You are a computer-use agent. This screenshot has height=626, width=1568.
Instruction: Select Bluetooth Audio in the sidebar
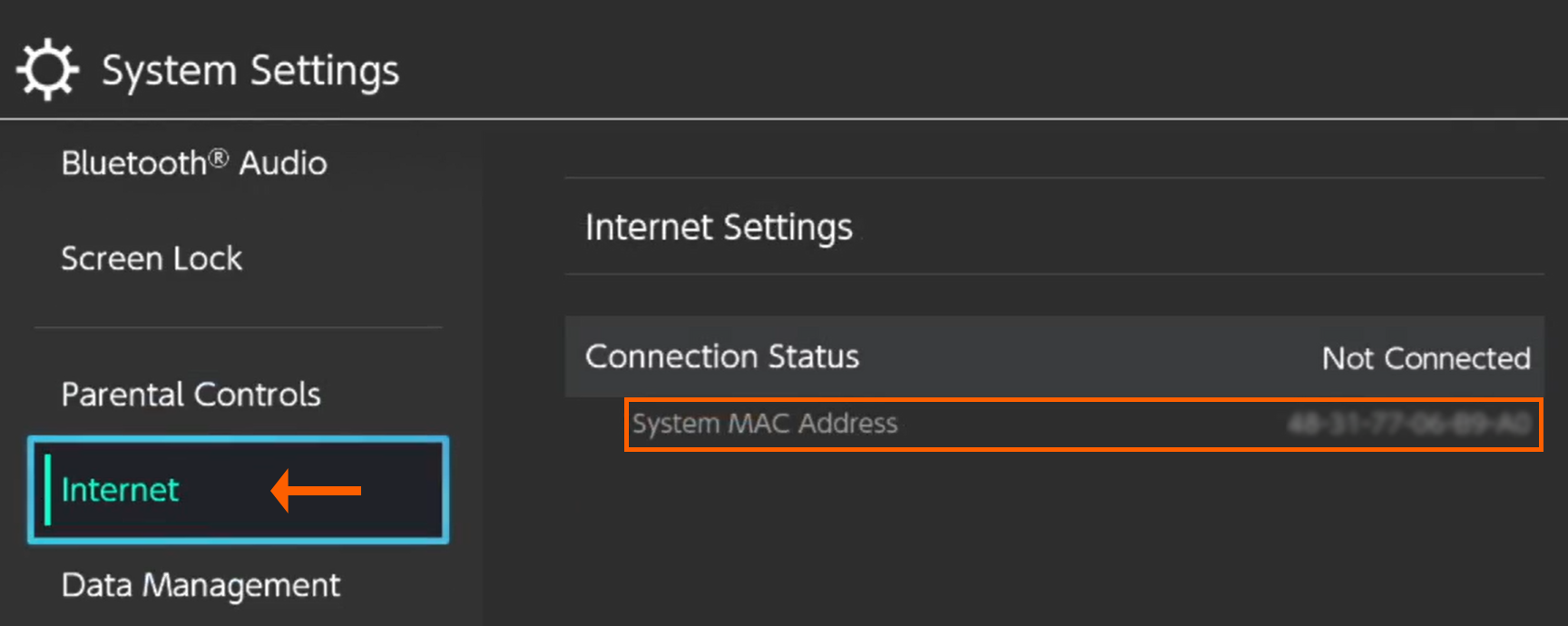pos(193,163)
